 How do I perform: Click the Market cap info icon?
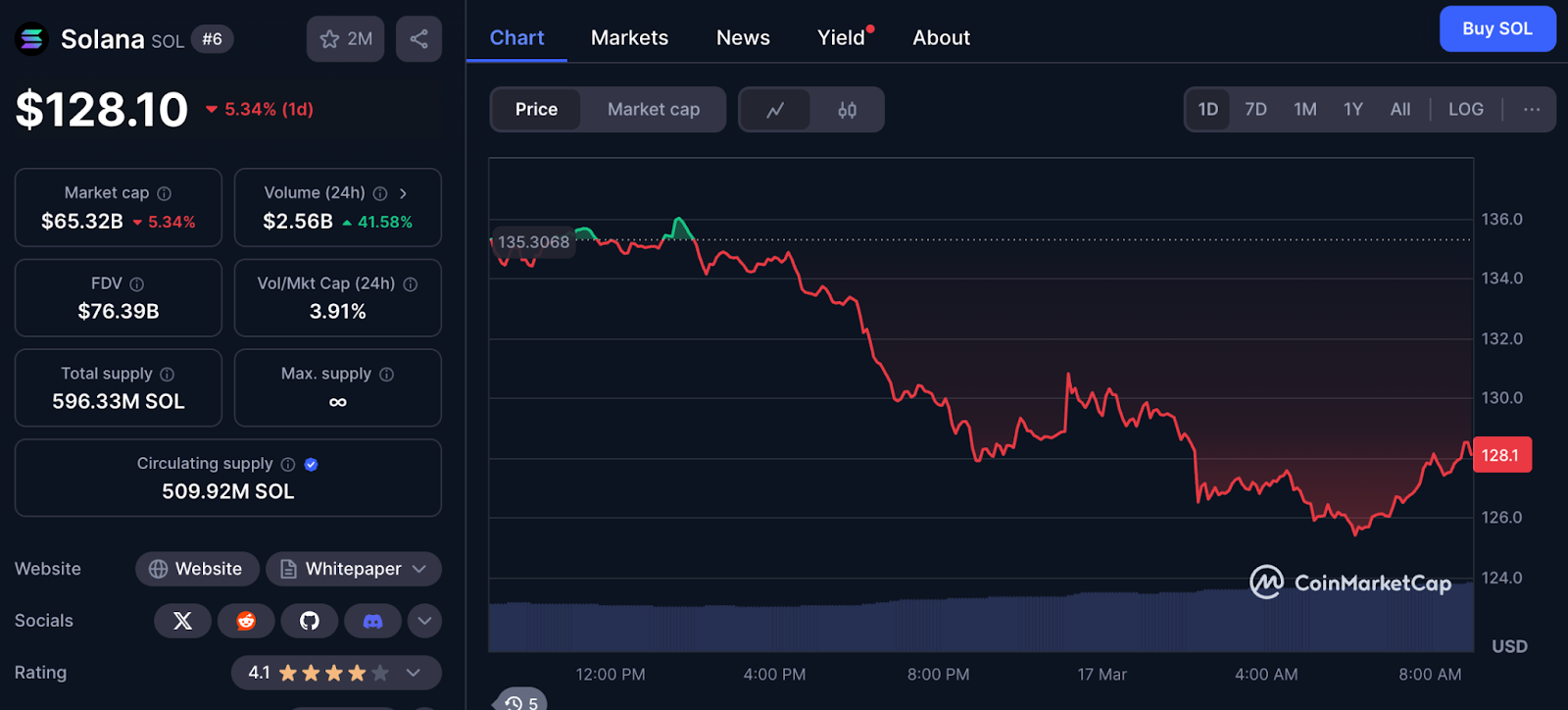click(x=165, y=194)
